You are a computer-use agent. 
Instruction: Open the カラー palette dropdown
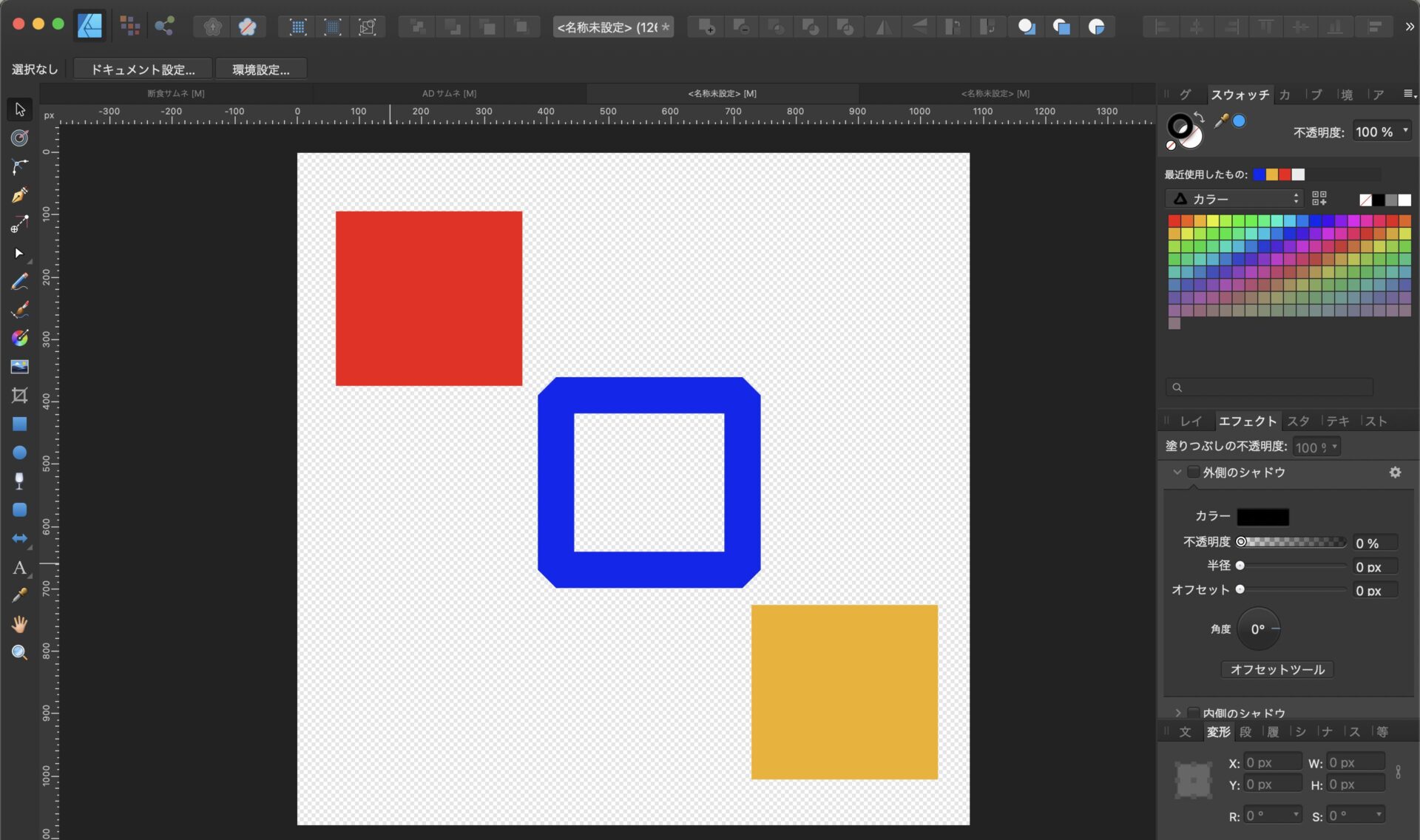pyautogui.click(x=1235, y=199)
